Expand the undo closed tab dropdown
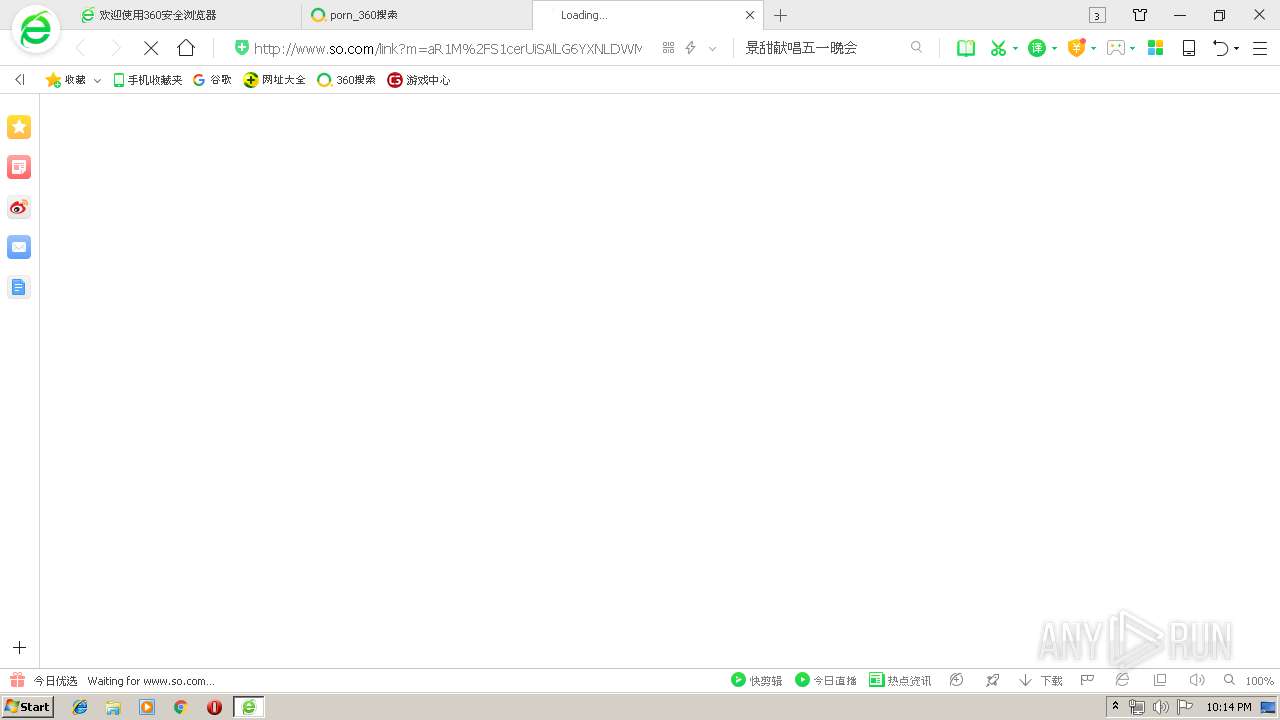This screenshot has width=1280, height=720. pos(1236,48)
